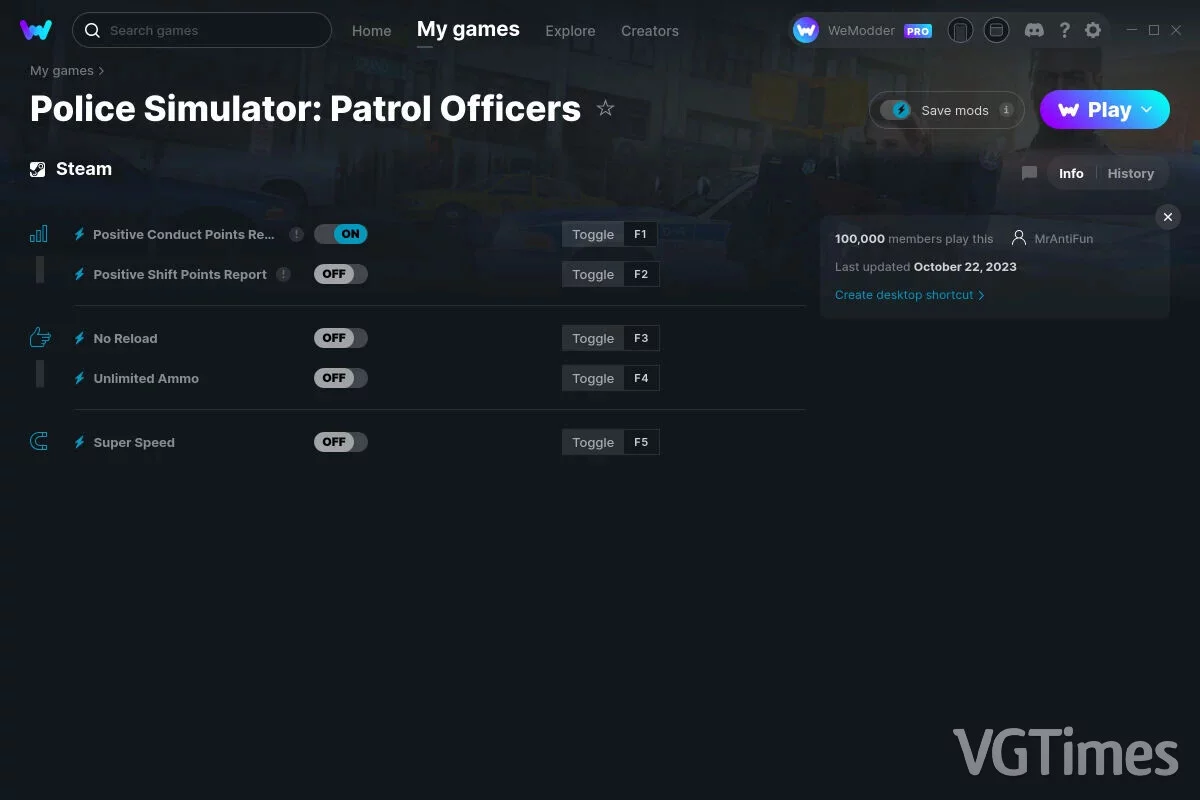The image size is (1200, 800).
Task: Enable Positive Shift Points Report toggle
Action: pos(341,274)
